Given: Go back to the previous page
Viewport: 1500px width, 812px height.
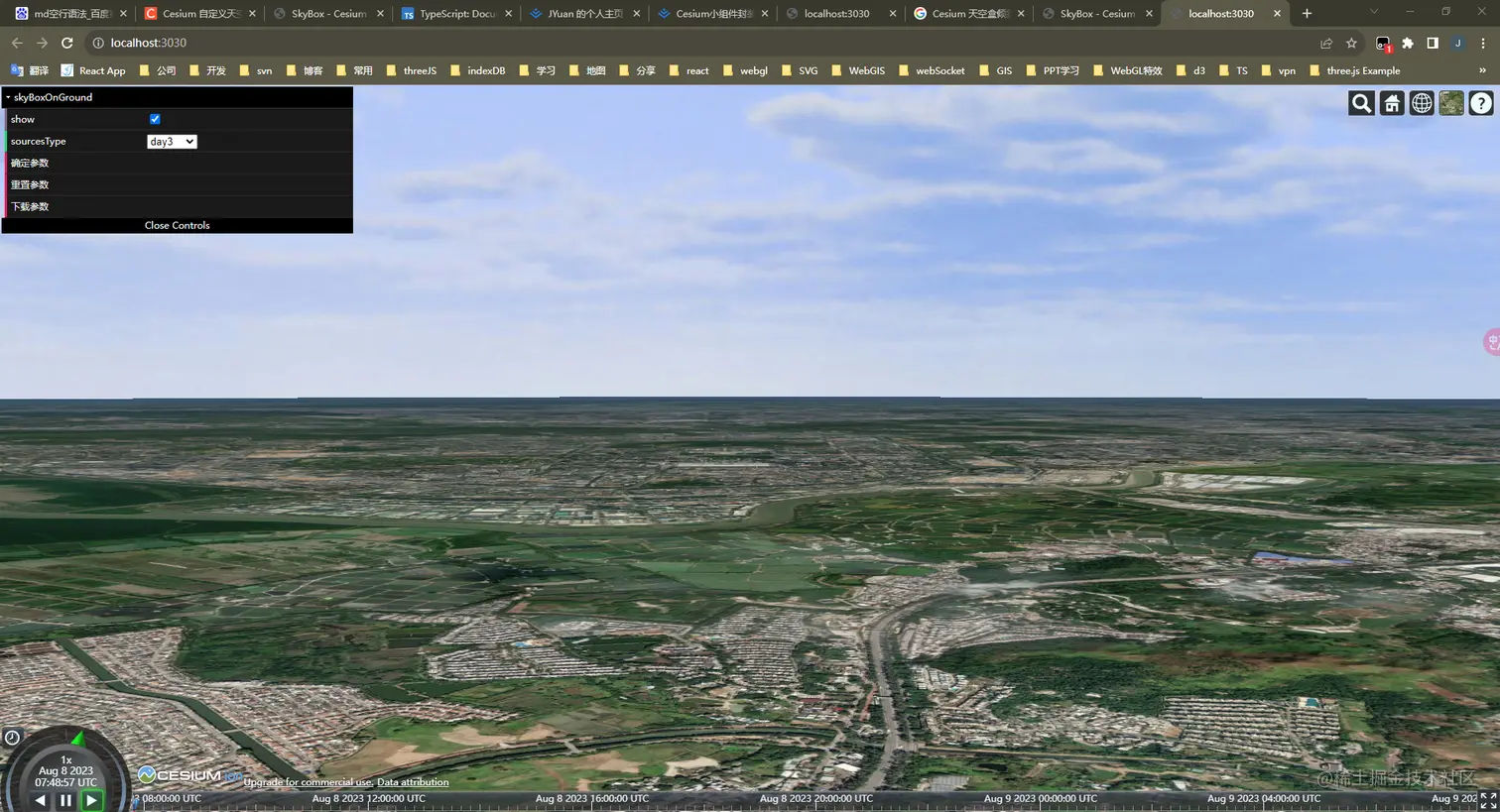Looking at the screenshot, I should (17, 43).
